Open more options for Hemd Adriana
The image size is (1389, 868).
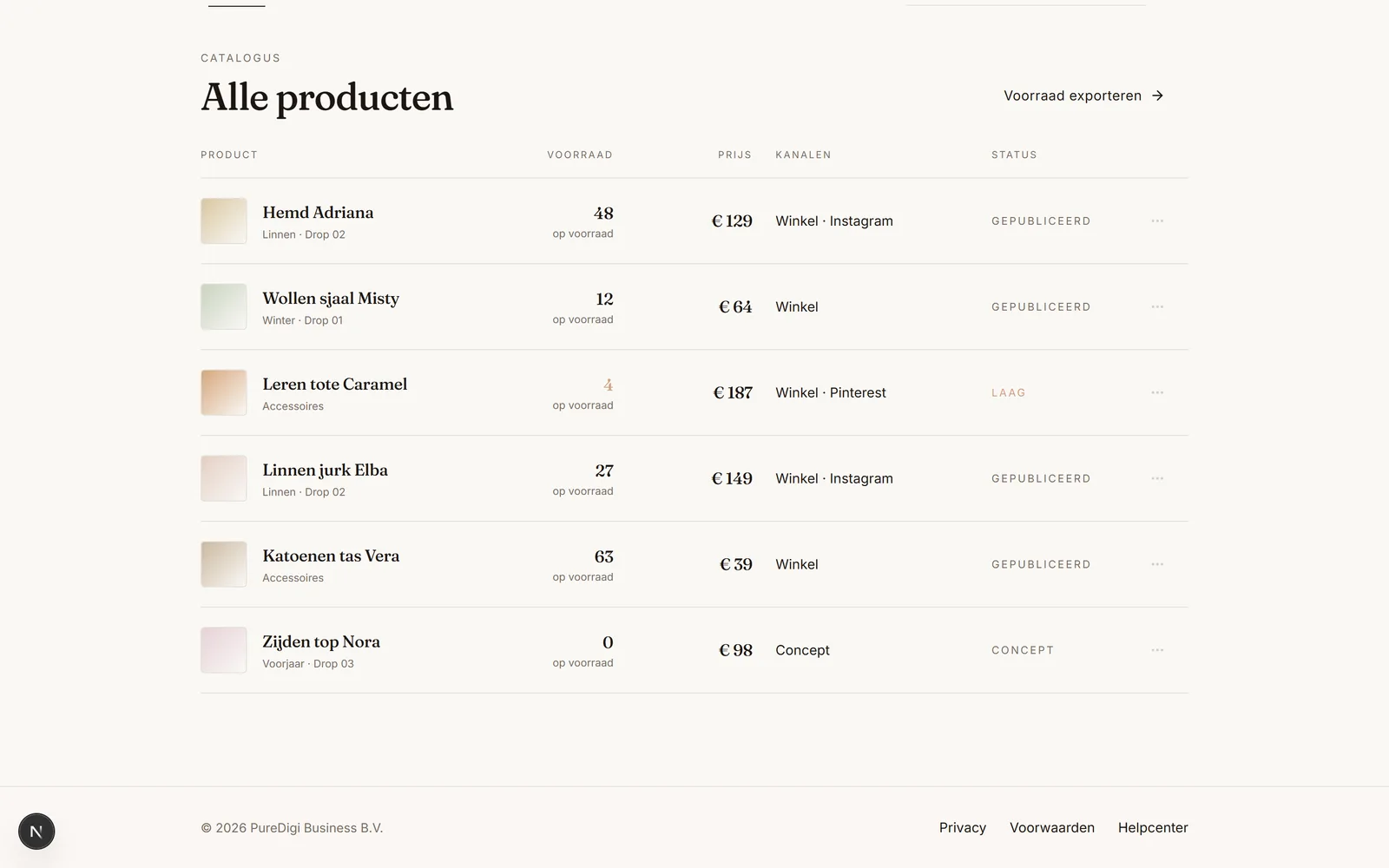(1157, 220)
